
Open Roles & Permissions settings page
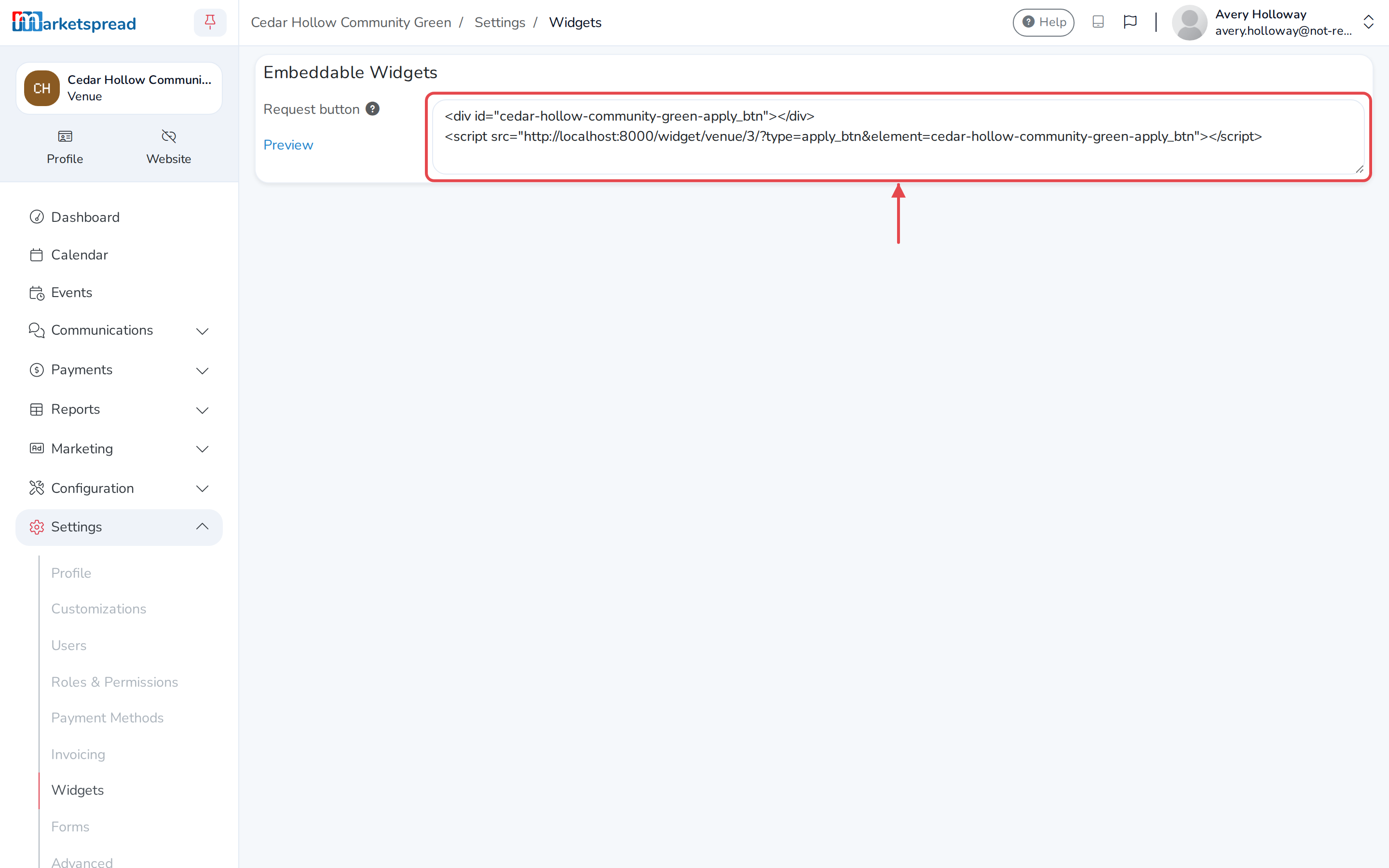[x=115, y=682]
